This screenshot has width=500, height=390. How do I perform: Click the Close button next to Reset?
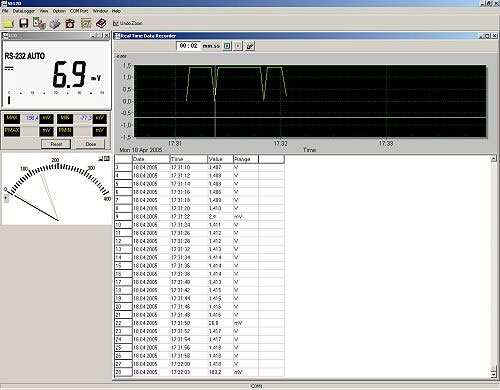[91, 144]
